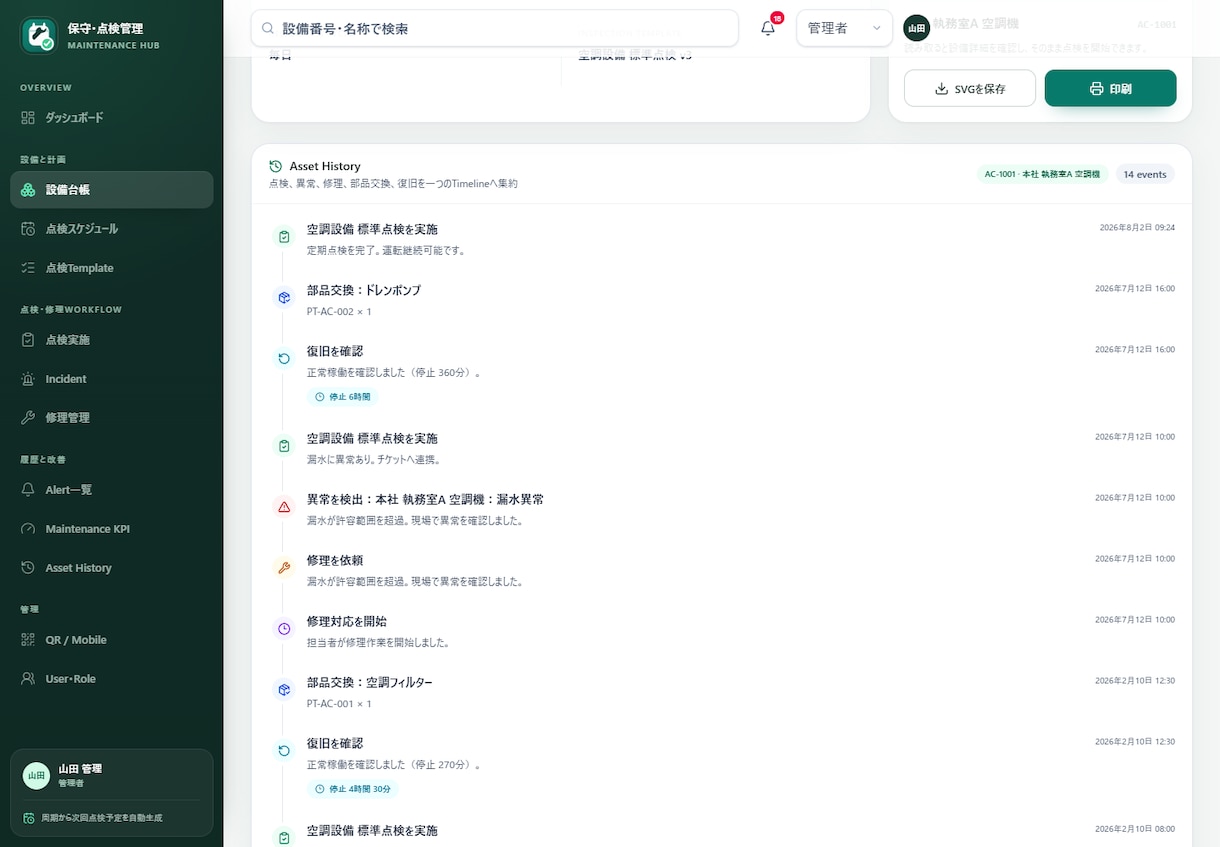Click the Asset History panel header icon
1220x847 pixels.
tap(276, 166)
